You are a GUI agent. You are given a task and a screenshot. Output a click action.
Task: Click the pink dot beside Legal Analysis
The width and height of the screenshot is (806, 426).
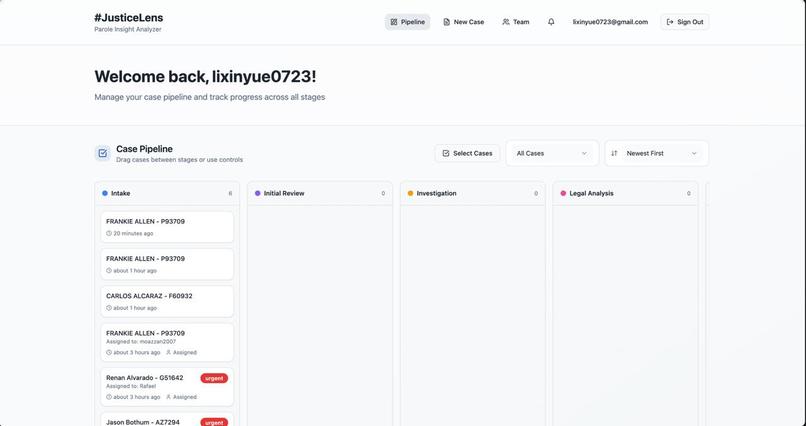click(563, 193)
